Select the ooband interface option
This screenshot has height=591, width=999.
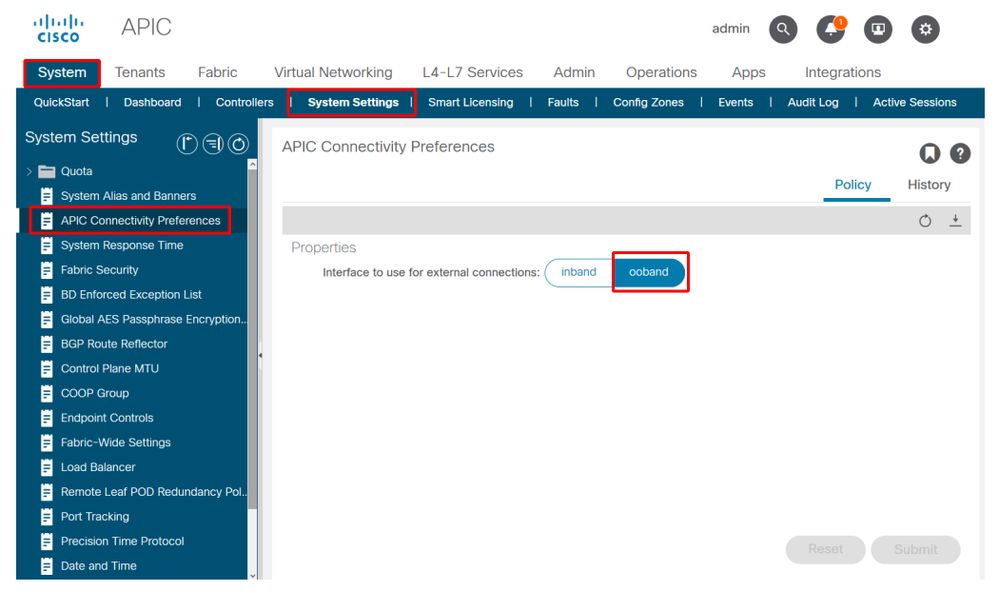649,272
